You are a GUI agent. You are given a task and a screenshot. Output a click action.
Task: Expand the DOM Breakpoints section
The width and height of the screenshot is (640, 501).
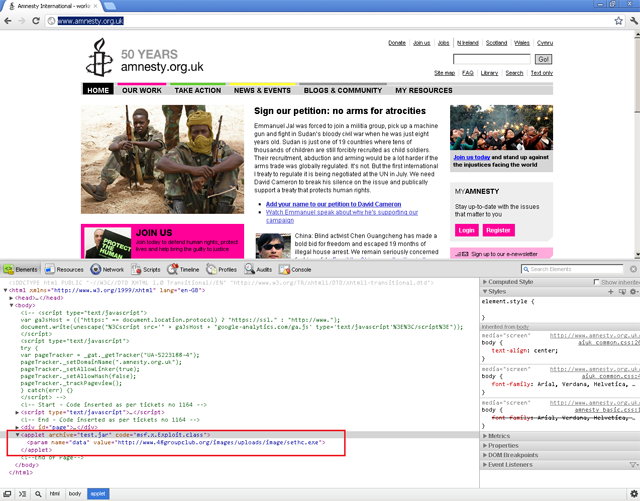tap(485, 455)
